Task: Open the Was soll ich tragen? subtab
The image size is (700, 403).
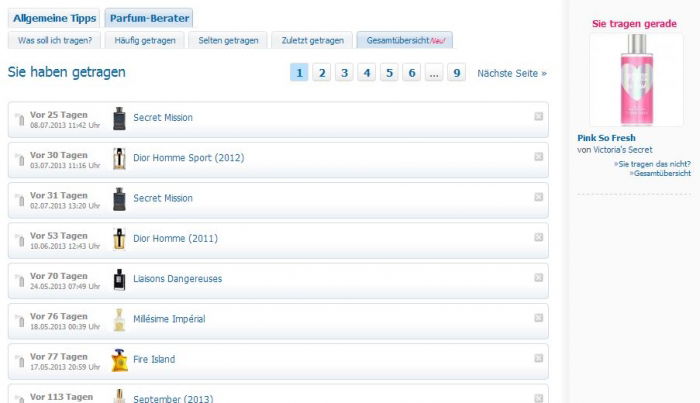Action: pyautogui.click(x=54, y=40)
